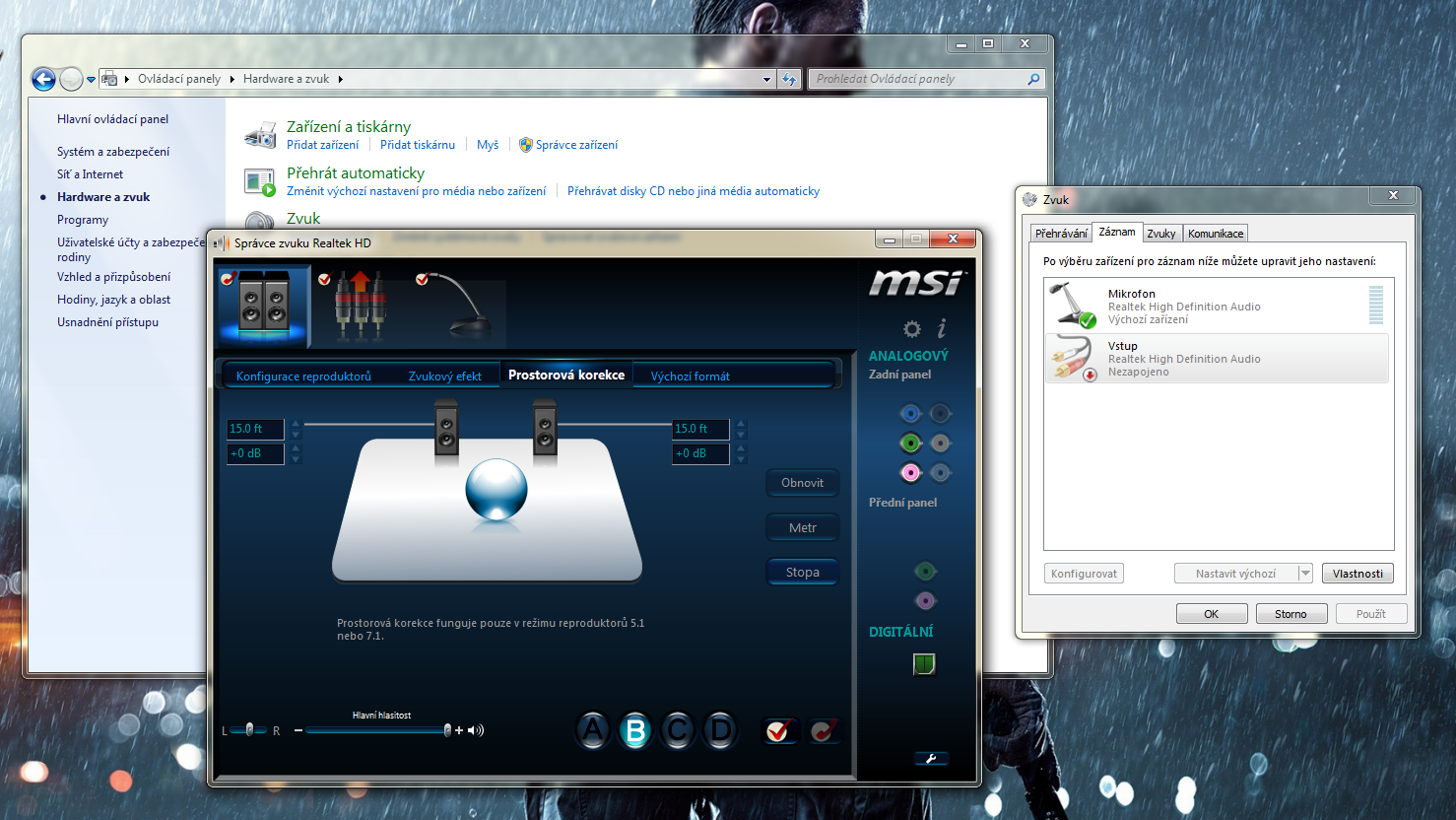Switch to Konfigurace reproduktorů tab
This screenshot has width=1456, height=820.
[x=303, y=376]
